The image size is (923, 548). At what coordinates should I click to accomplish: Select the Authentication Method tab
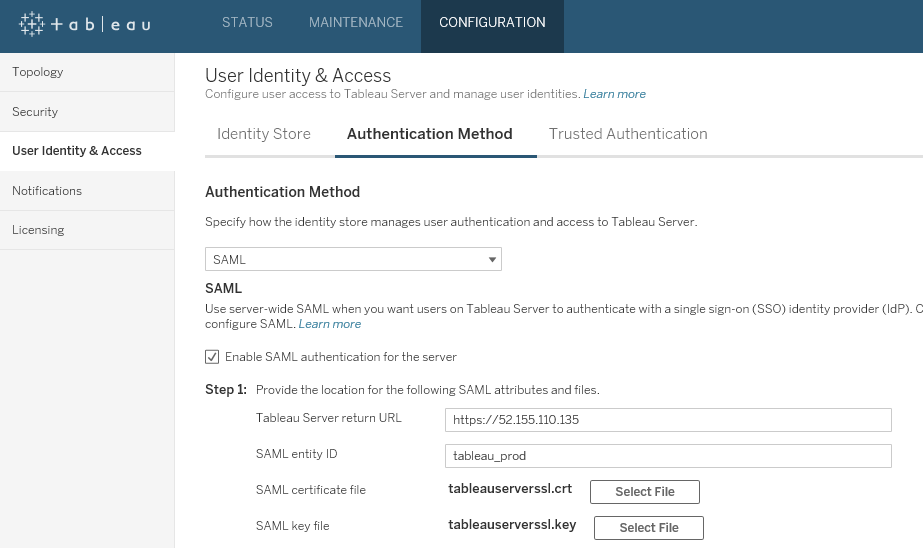click(430, 134)
